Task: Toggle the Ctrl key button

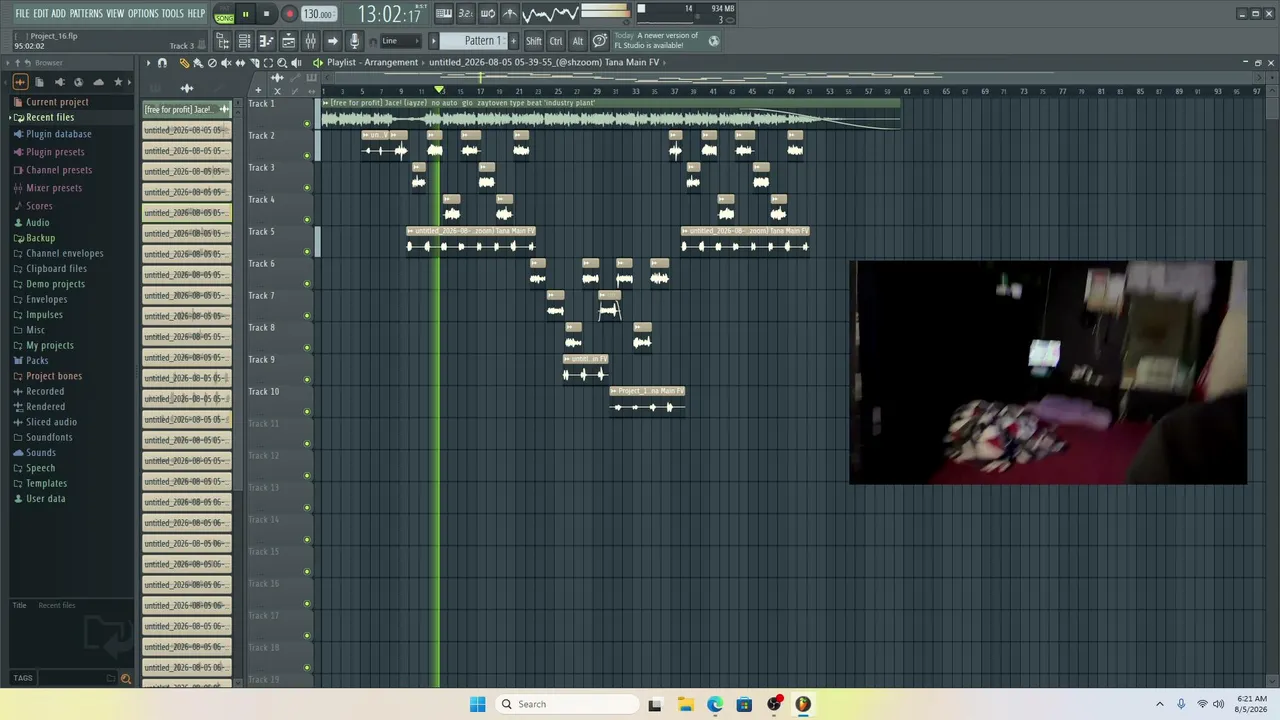Action: click(x=556, y=41)
